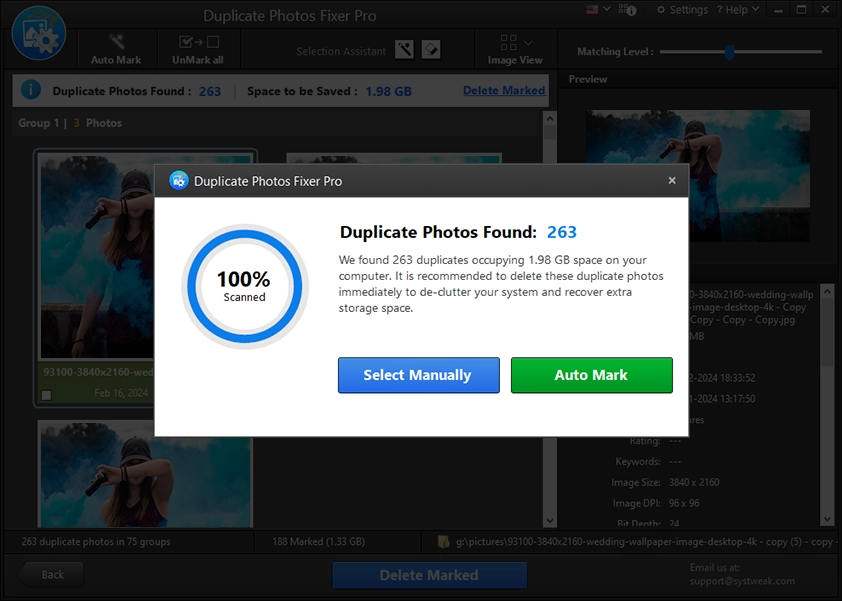Go Back using the bottom-left button
842x601 pixels.
tap(52, 575)
